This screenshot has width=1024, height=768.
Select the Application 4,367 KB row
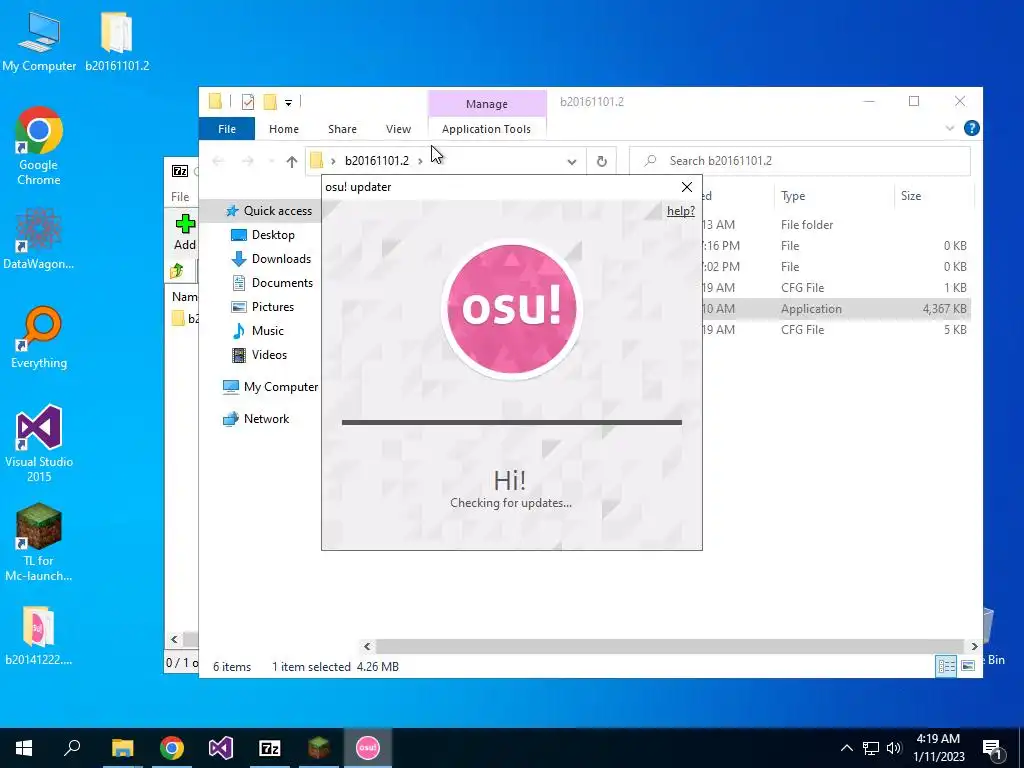pos(836,309)
